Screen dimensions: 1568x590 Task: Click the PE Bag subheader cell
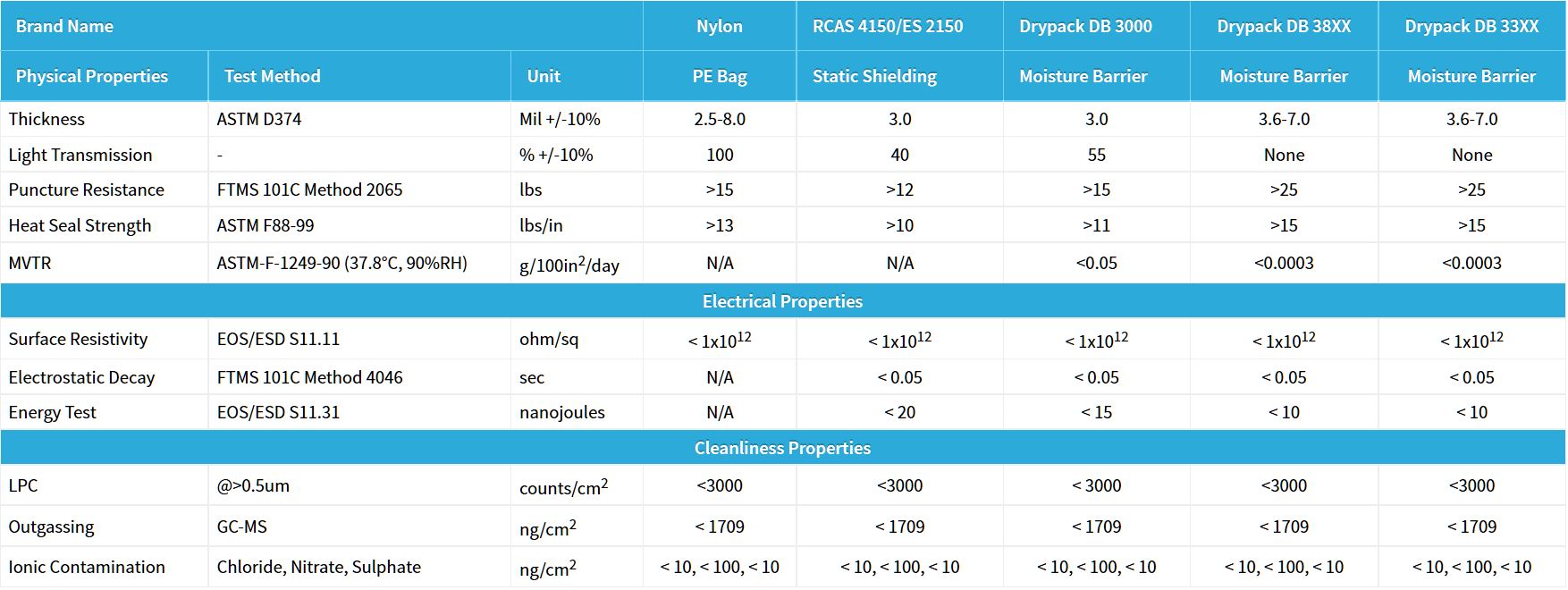(x=719, y=76)
